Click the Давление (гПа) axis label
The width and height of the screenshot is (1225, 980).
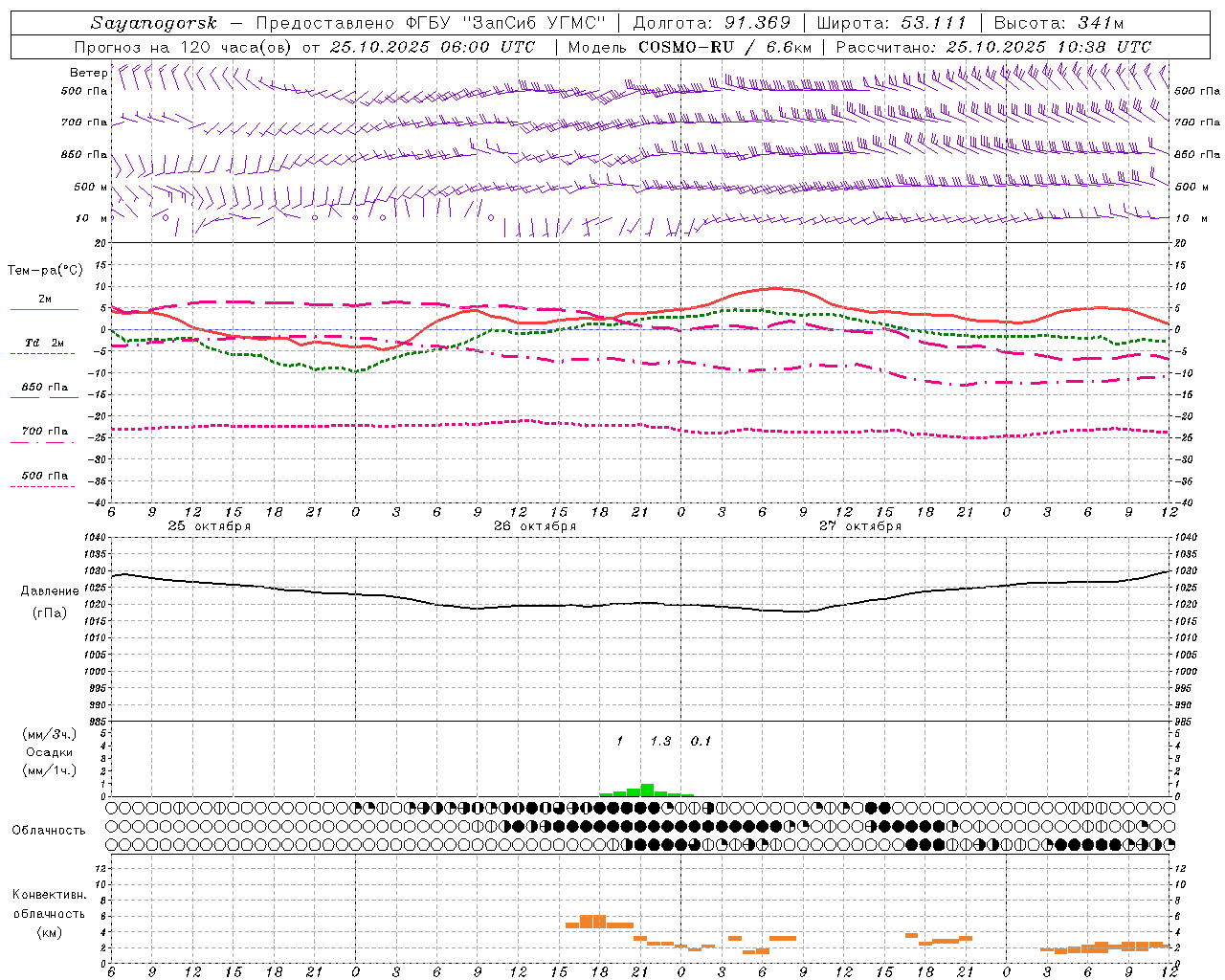[49, 601]
